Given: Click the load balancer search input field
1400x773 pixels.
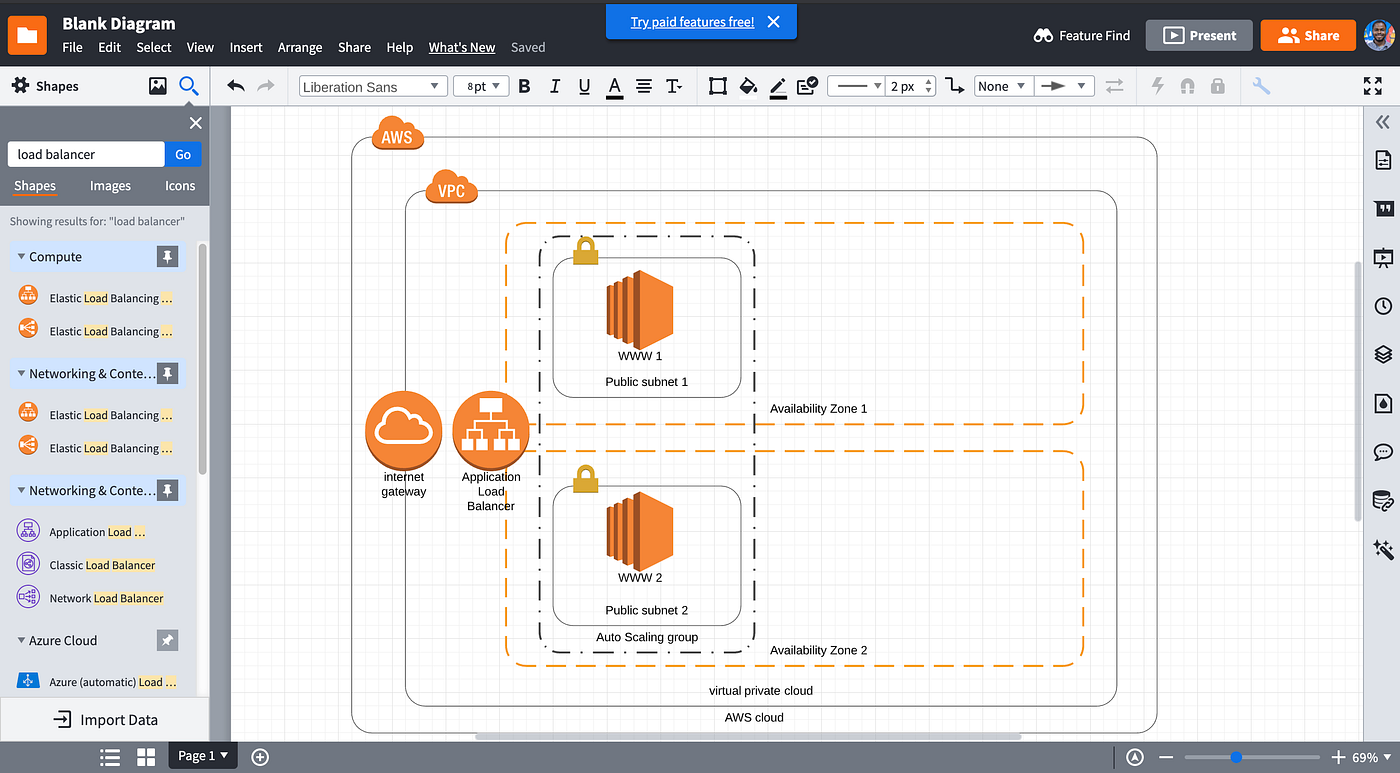Looking at the screenshot, I should click(x=85, y=154).
